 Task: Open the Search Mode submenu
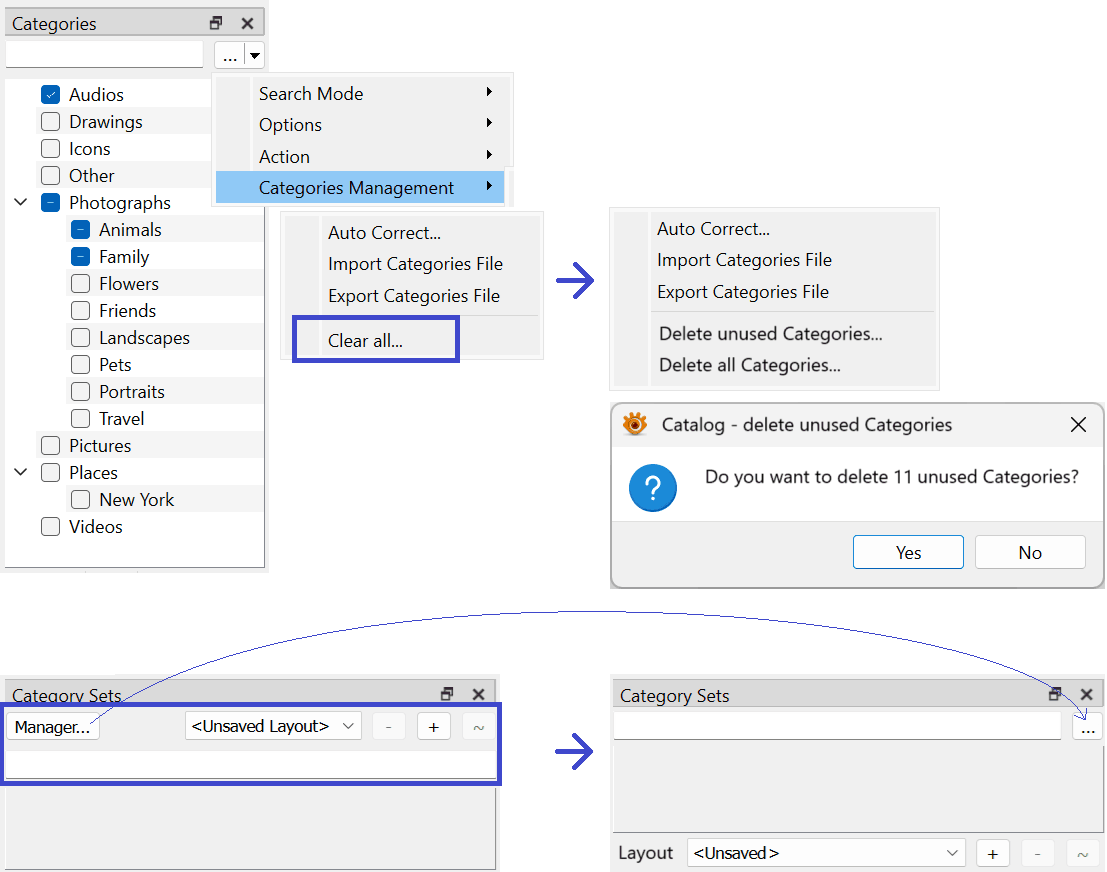pyautogui.click(x=360, y=93)
